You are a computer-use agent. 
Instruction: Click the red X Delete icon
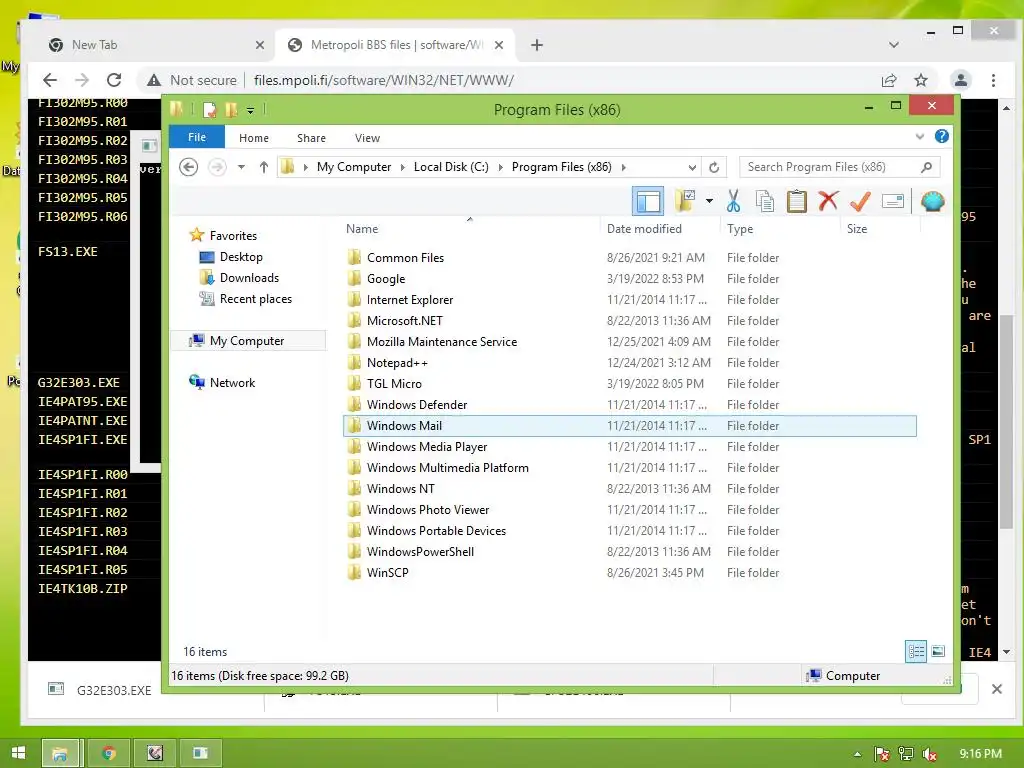(828, 201)
